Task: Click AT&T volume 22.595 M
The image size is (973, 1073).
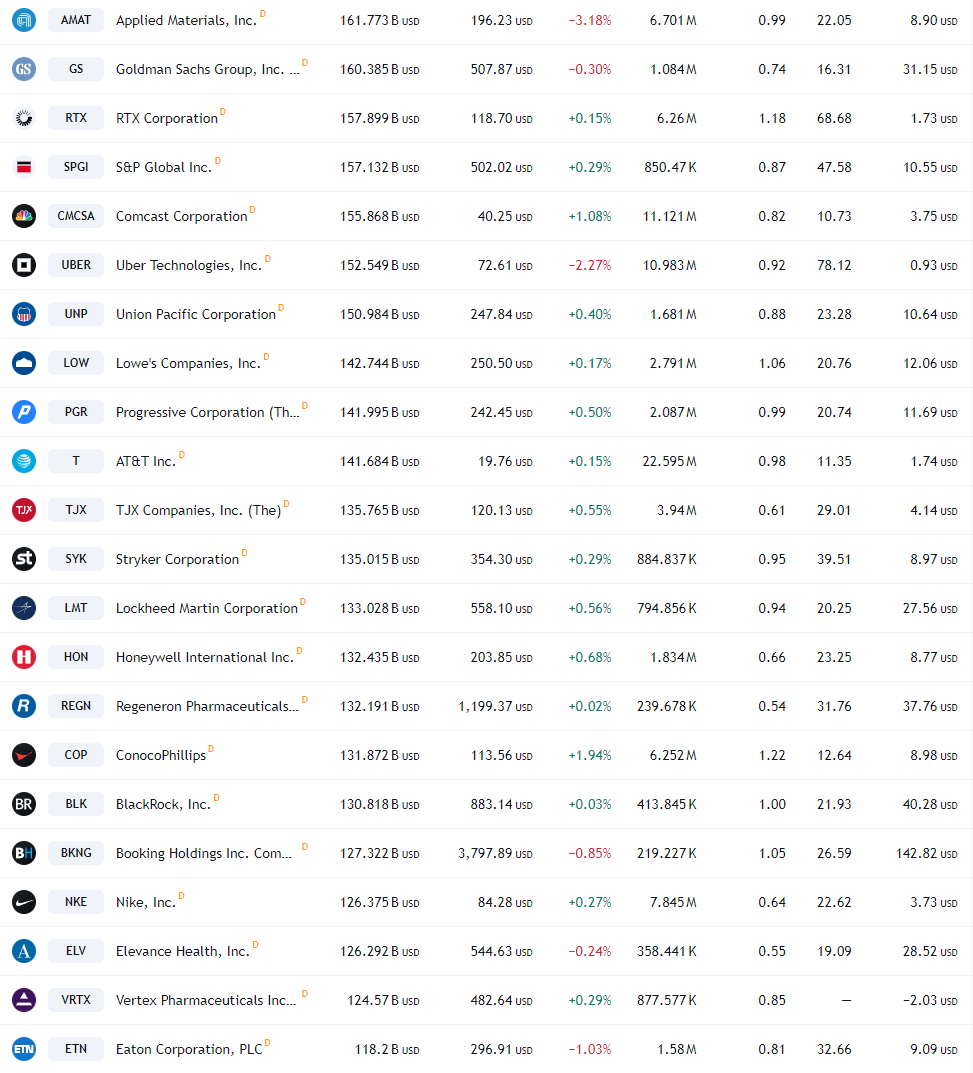Action: (669, 461)
